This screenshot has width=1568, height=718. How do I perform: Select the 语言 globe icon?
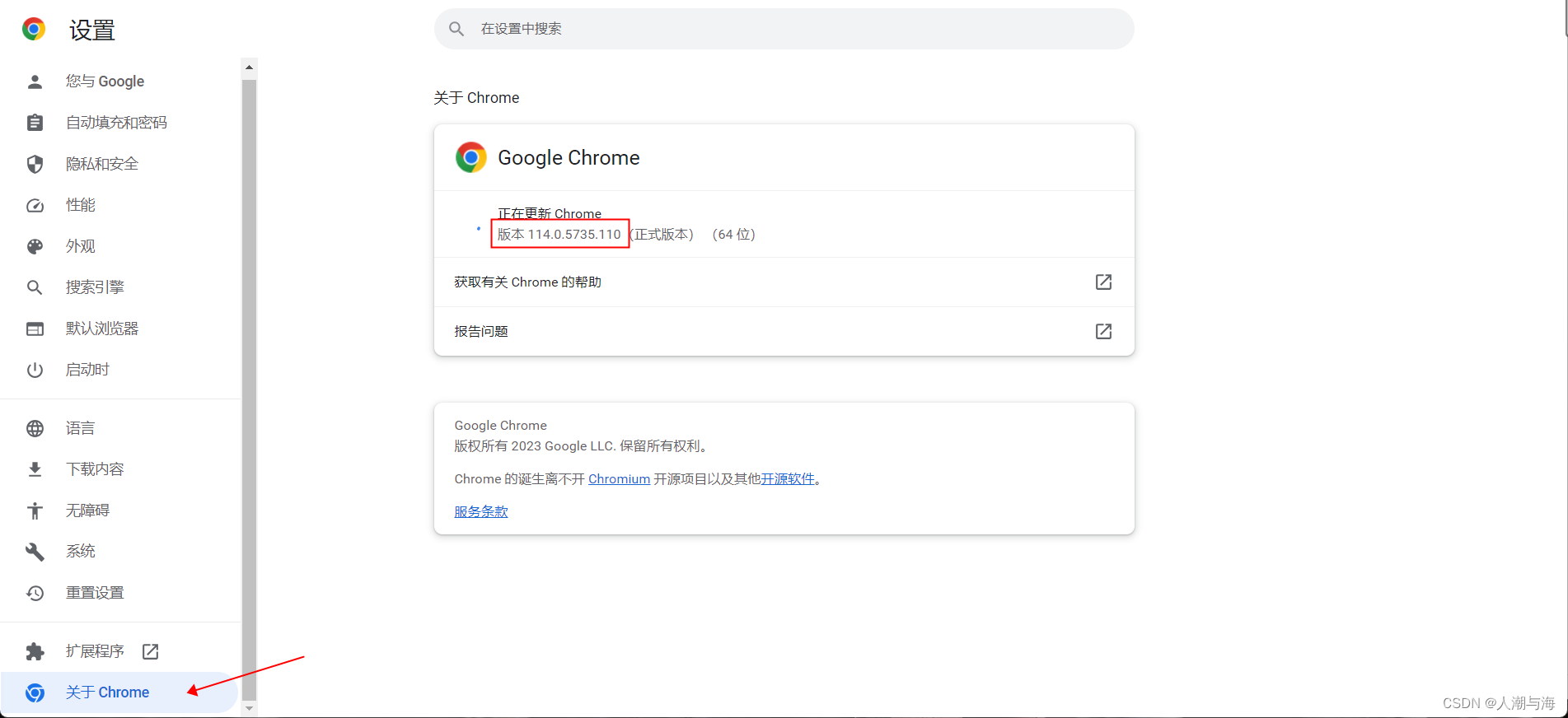click(35, 427)
